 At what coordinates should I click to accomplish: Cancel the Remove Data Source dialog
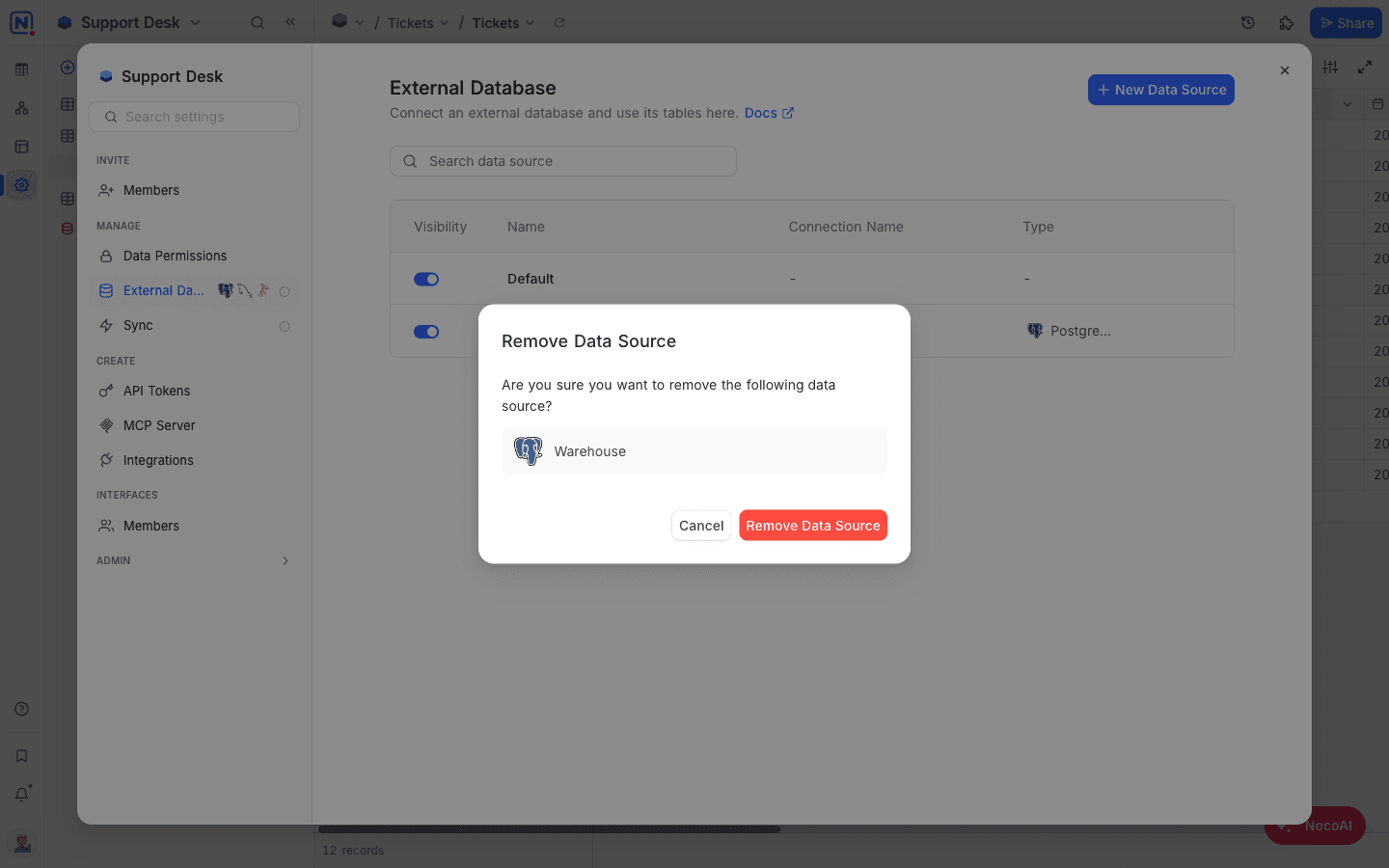click(x=701, y=526)
